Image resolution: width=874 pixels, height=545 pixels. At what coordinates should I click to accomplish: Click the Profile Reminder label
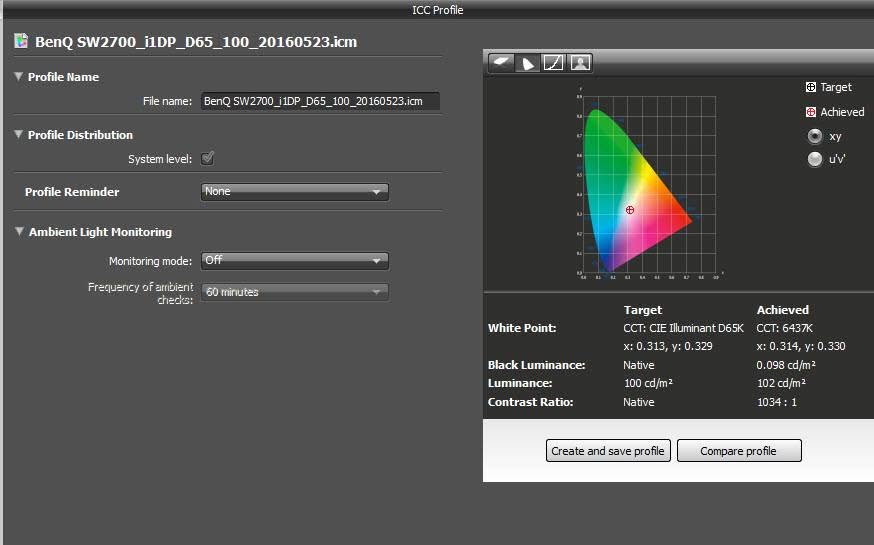[x=72, y=192]
